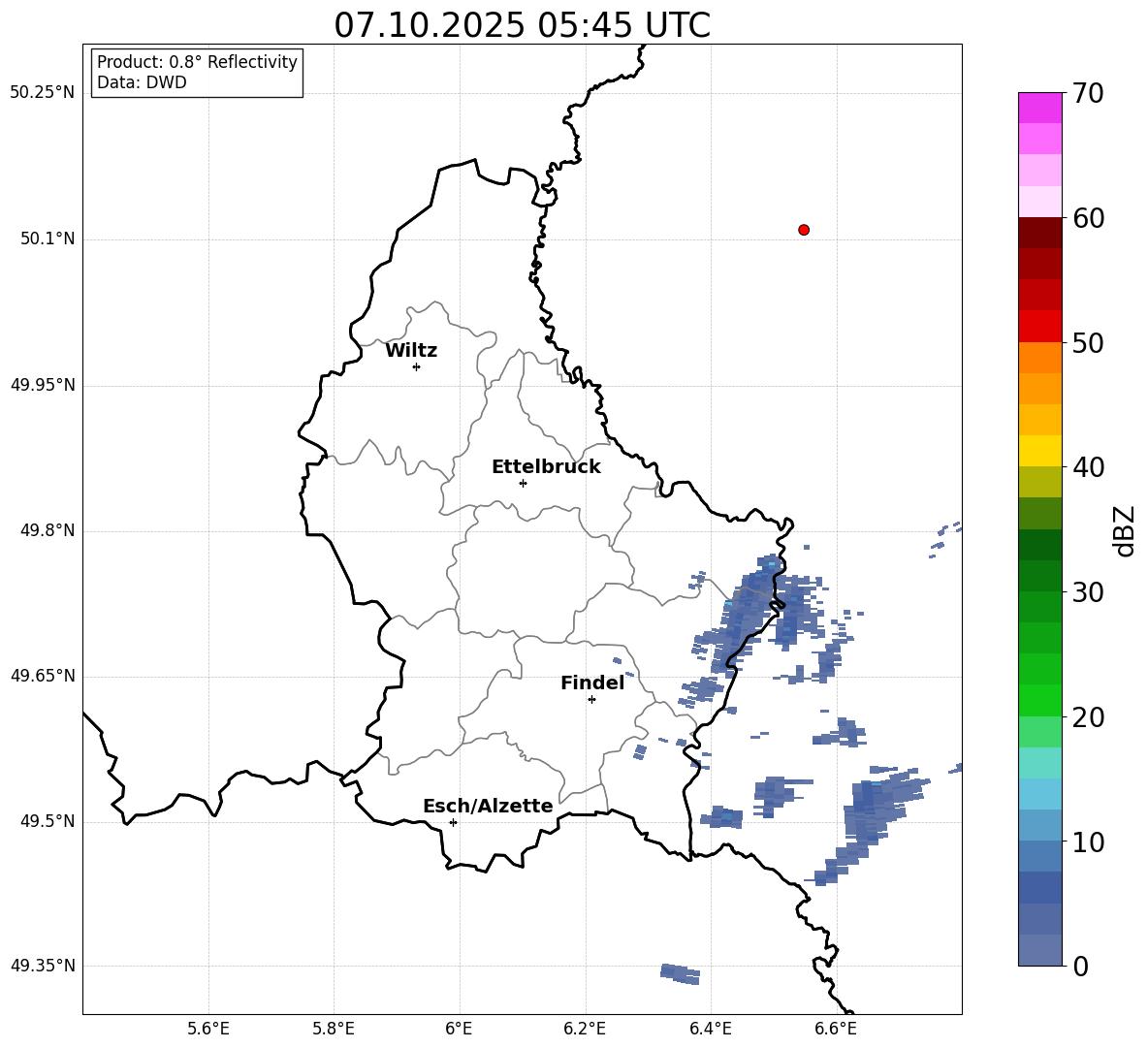Click the 6.2°E longitude label

coord(585,1029)
